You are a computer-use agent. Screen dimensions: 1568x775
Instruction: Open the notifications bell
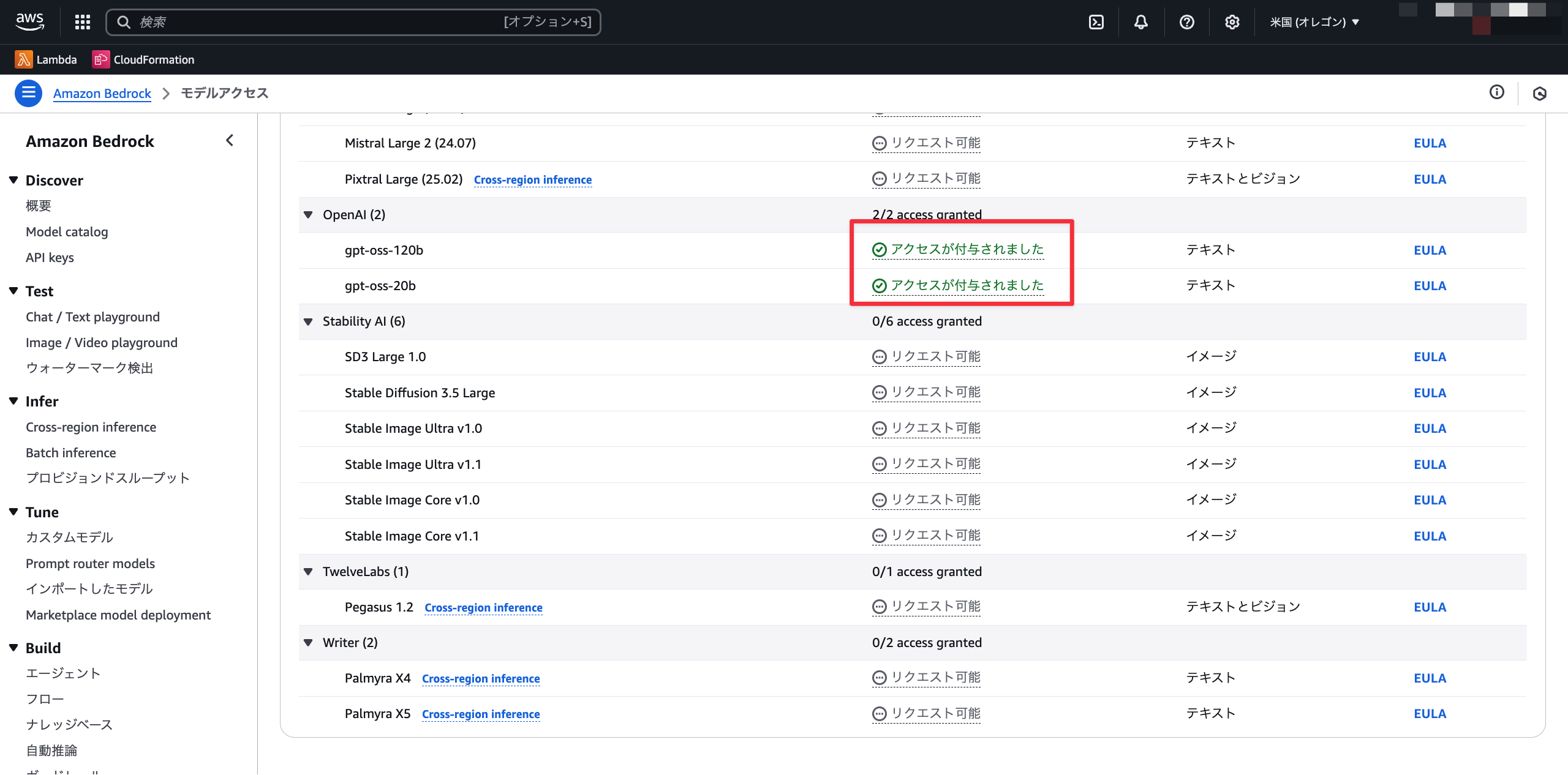tap(1140, 22)
